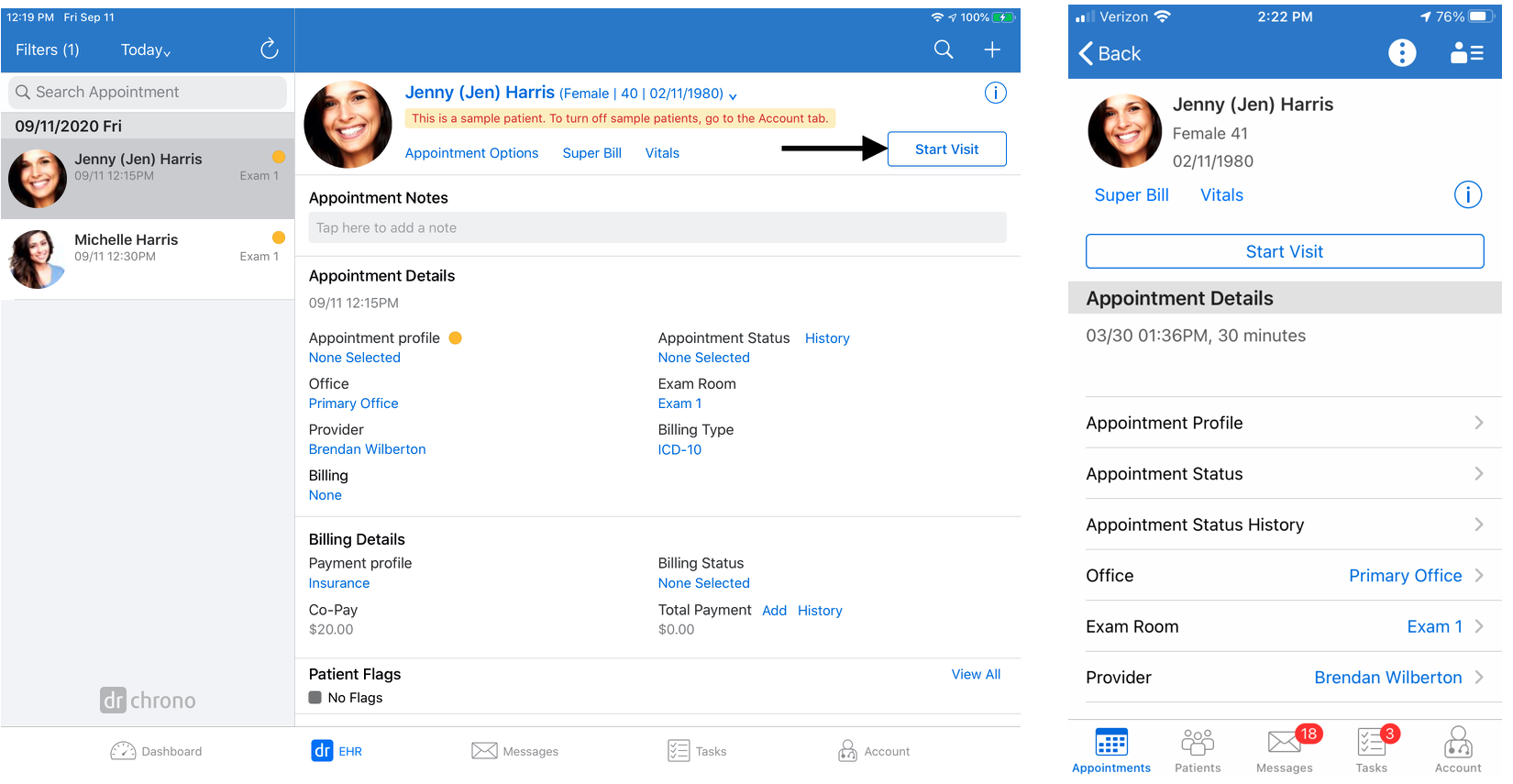Change Appointment profile None Selected
Screen dimensions: 1513x784
click(354, 358)
